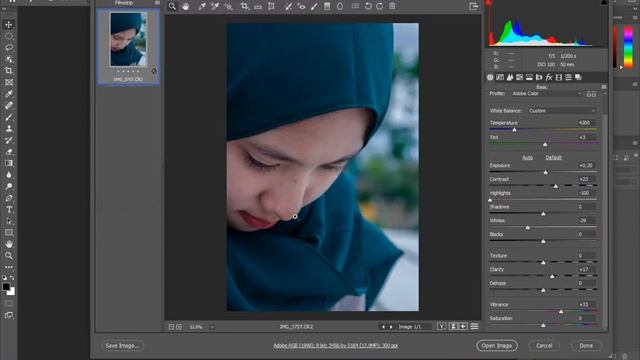Viewport: 640px width, 360px height.
Task: Click the Auto tone link
Action: tap(527, 158)
